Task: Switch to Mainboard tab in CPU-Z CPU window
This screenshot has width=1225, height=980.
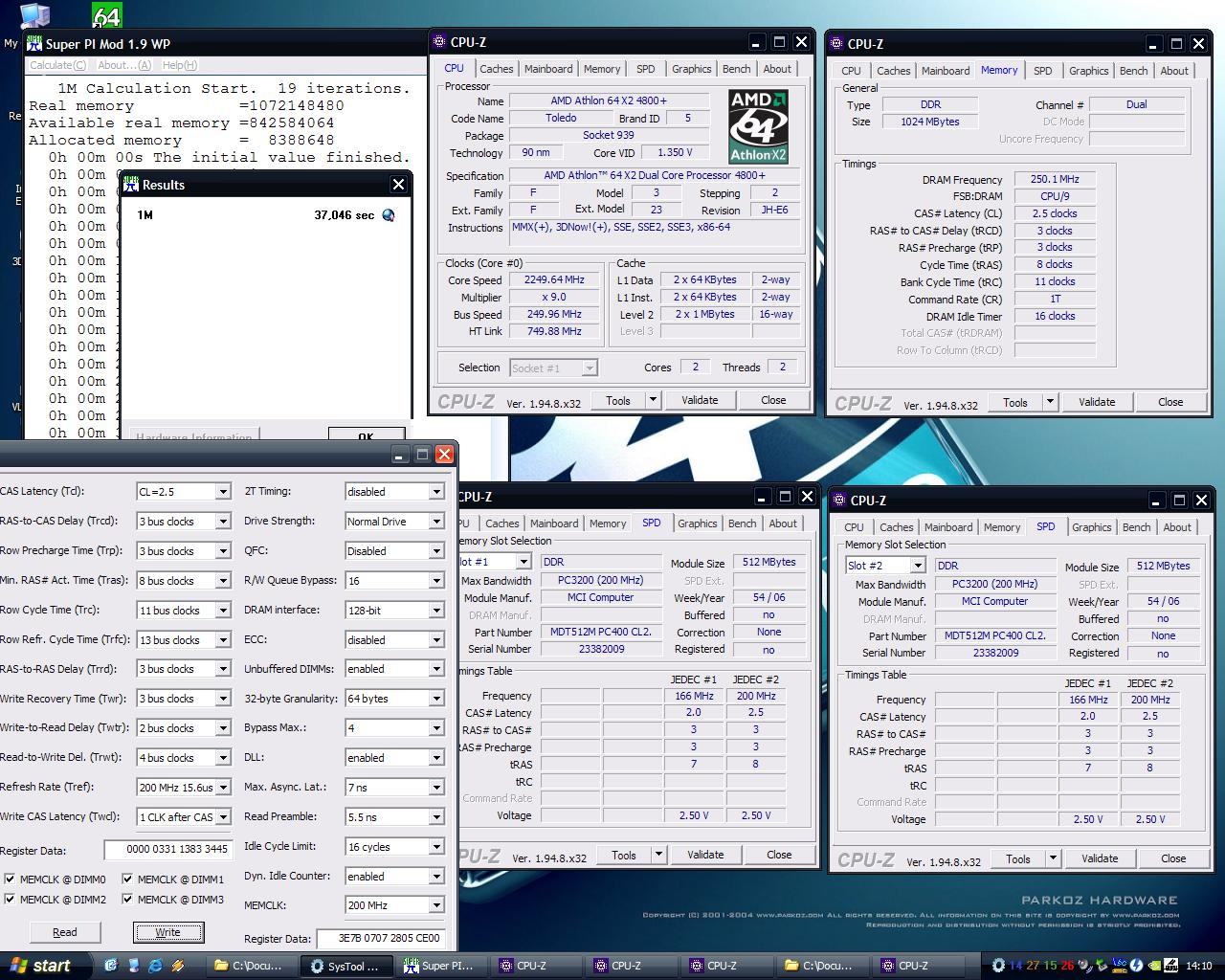Action: coord(548,69)
